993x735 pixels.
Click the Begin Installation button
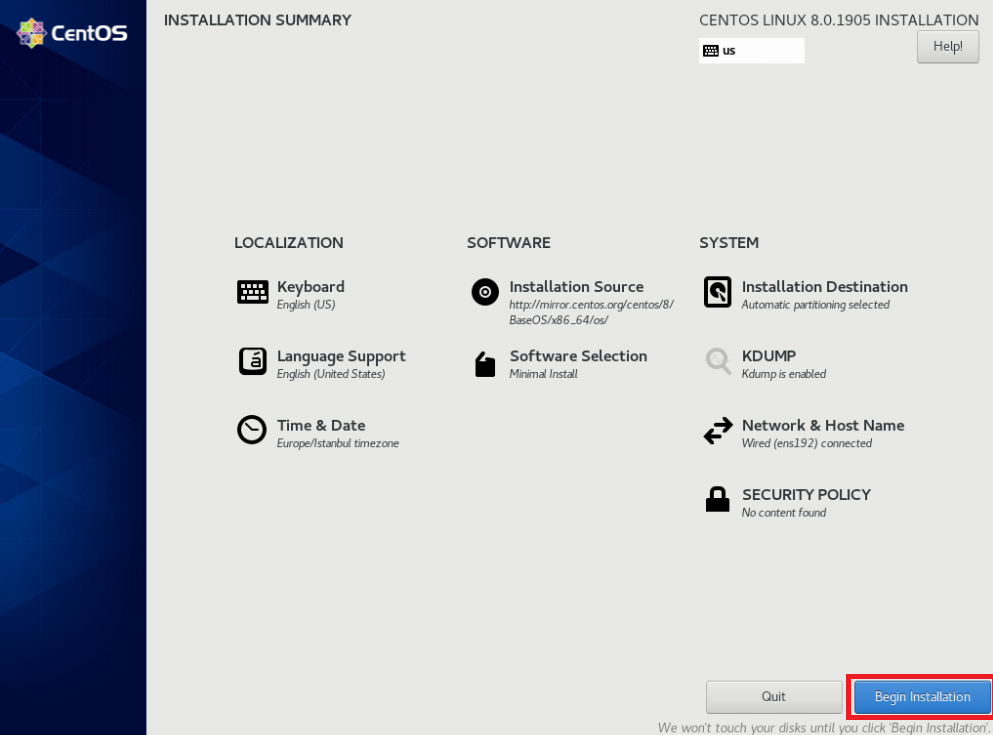tap(922, 696)
